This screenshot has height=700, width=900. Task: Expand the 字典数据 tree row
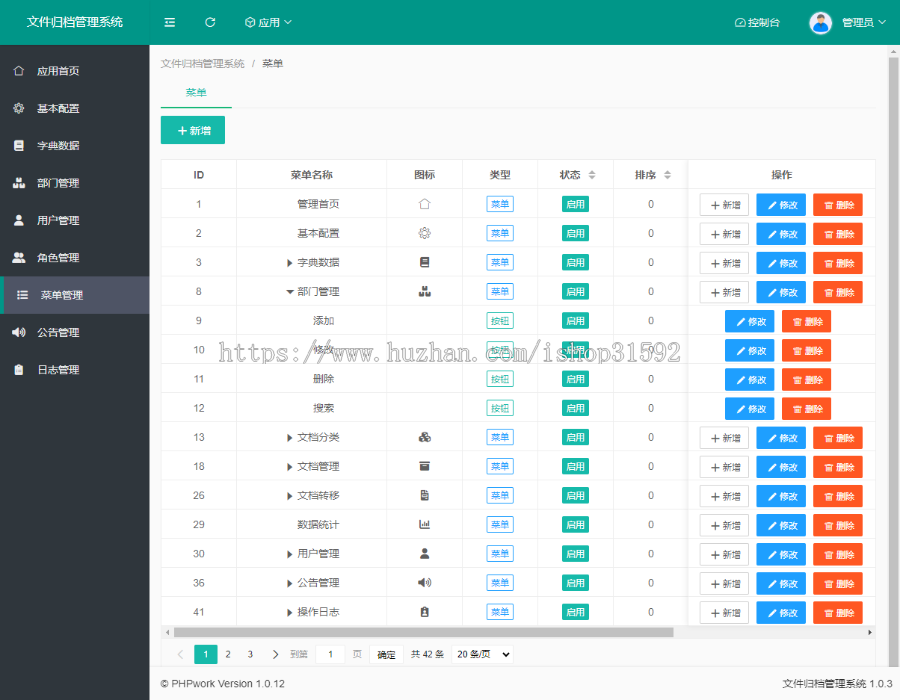coord(289,263)
